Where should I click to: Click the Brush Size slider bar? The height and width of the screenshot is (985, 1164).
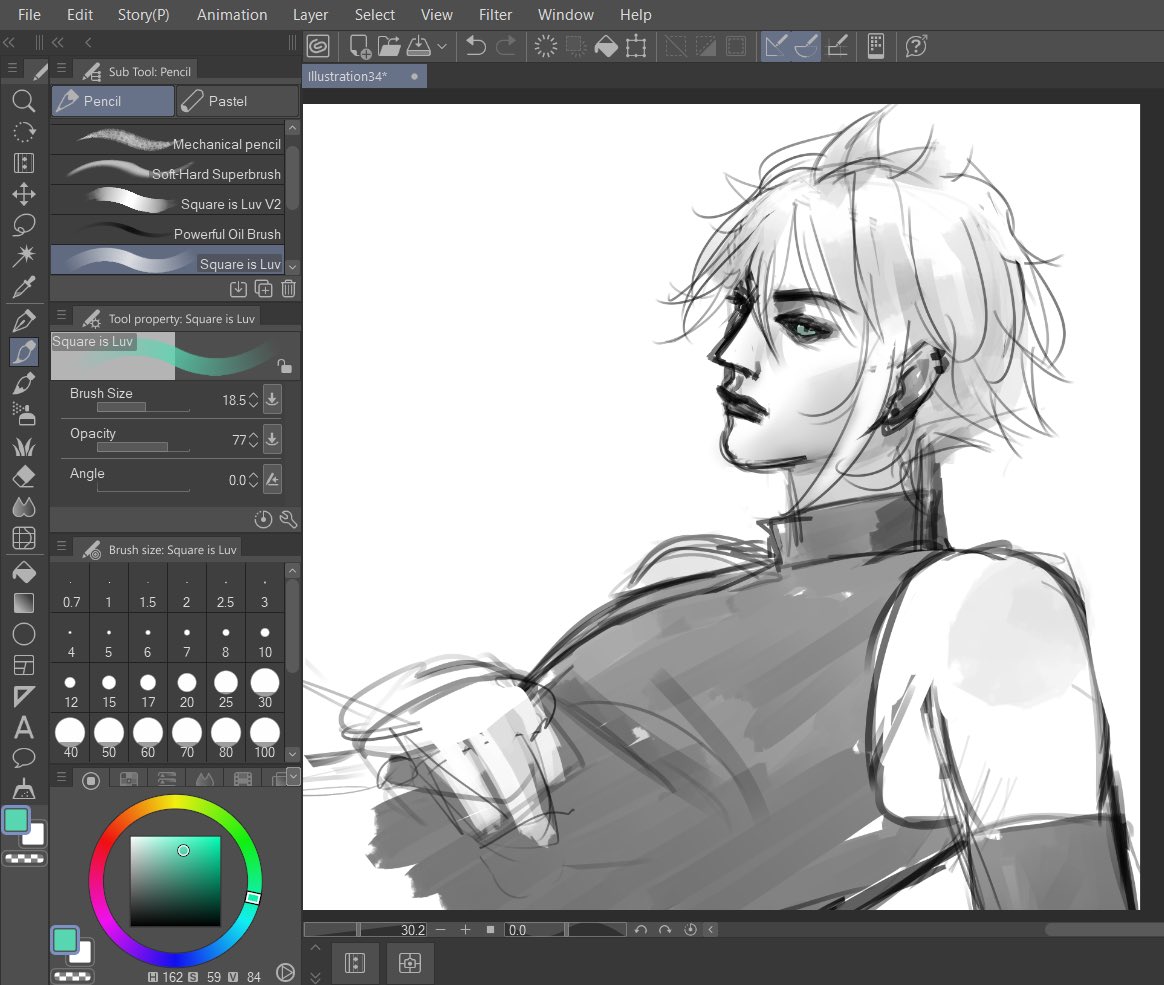(143, 408)
